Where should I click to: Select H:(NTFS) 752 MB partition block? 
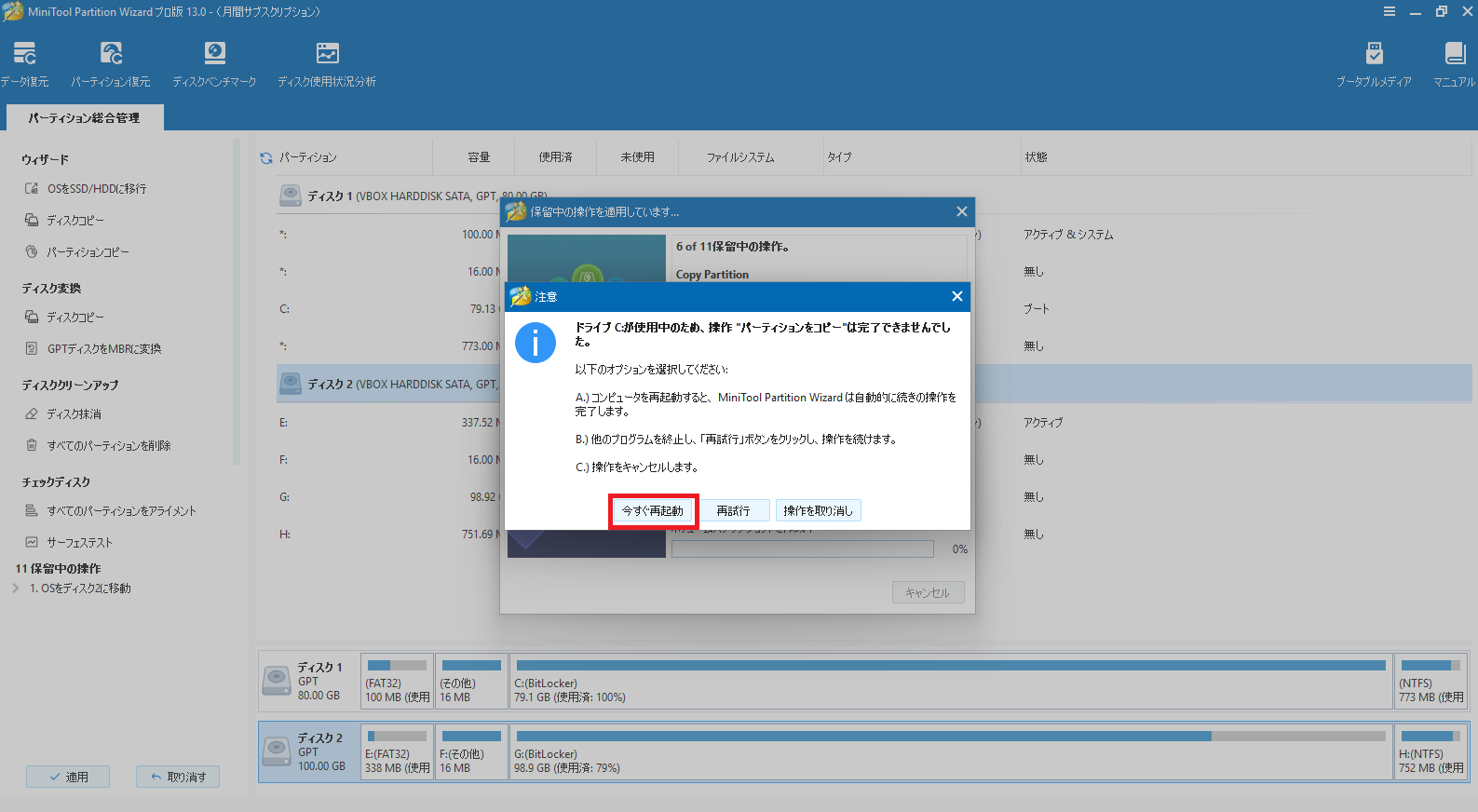click(x=1431, y=751)
